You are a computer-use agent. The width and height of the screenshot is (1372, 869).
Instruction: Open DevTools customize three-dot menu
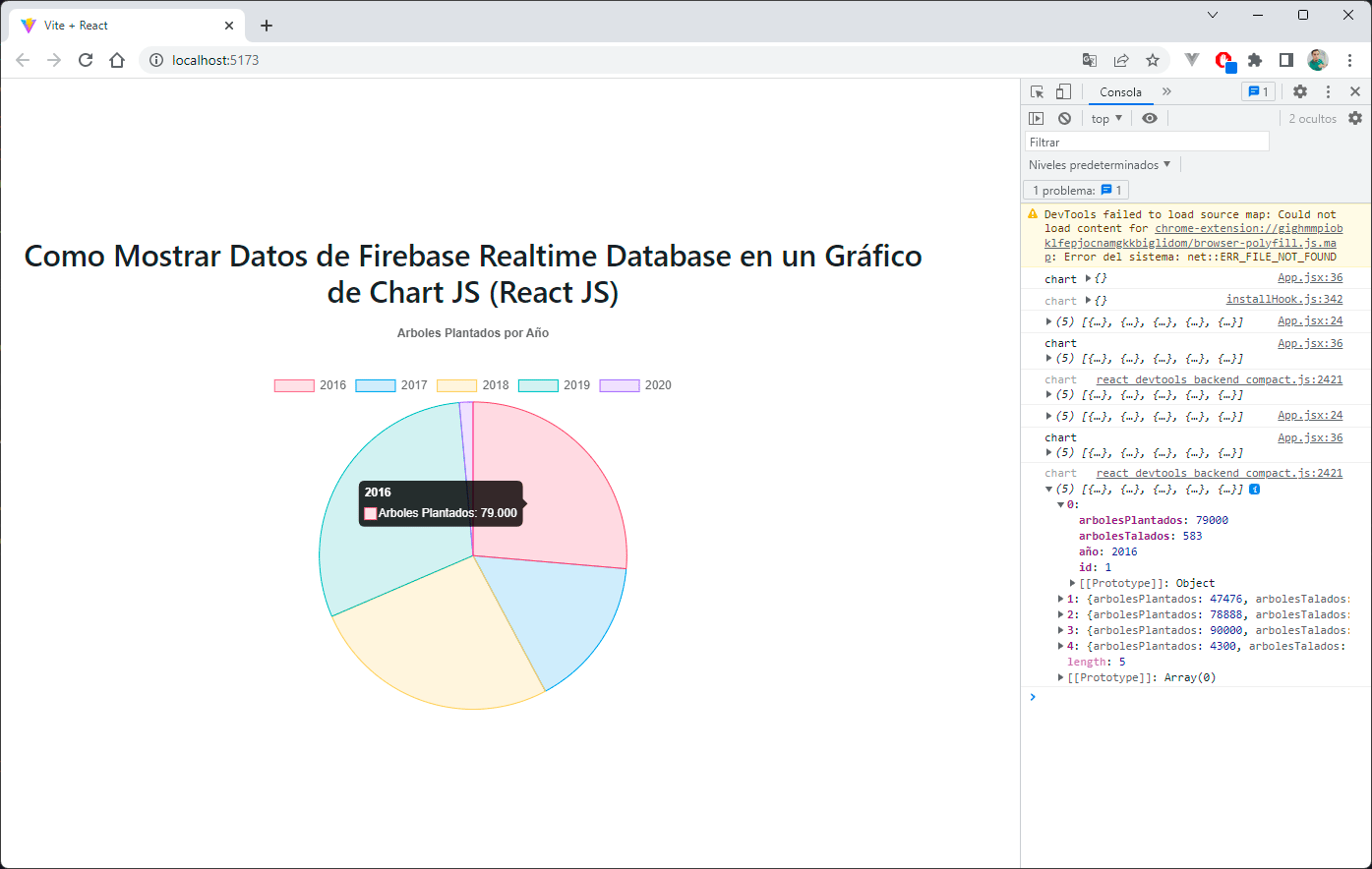click(x=1328, y=91)
